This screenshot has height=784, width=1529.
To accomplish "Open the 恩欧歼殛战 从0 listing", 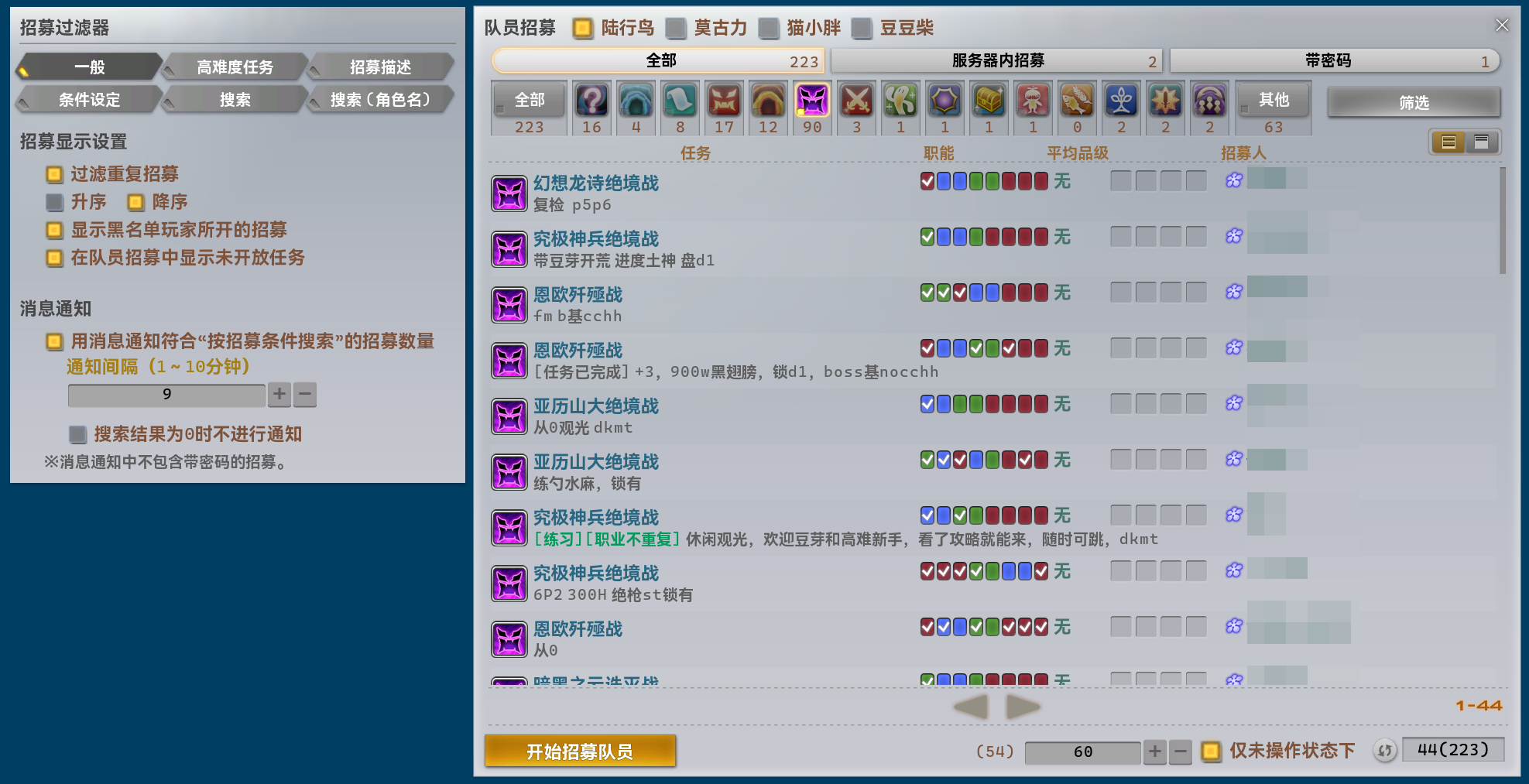I will click(x=995, y=639).
